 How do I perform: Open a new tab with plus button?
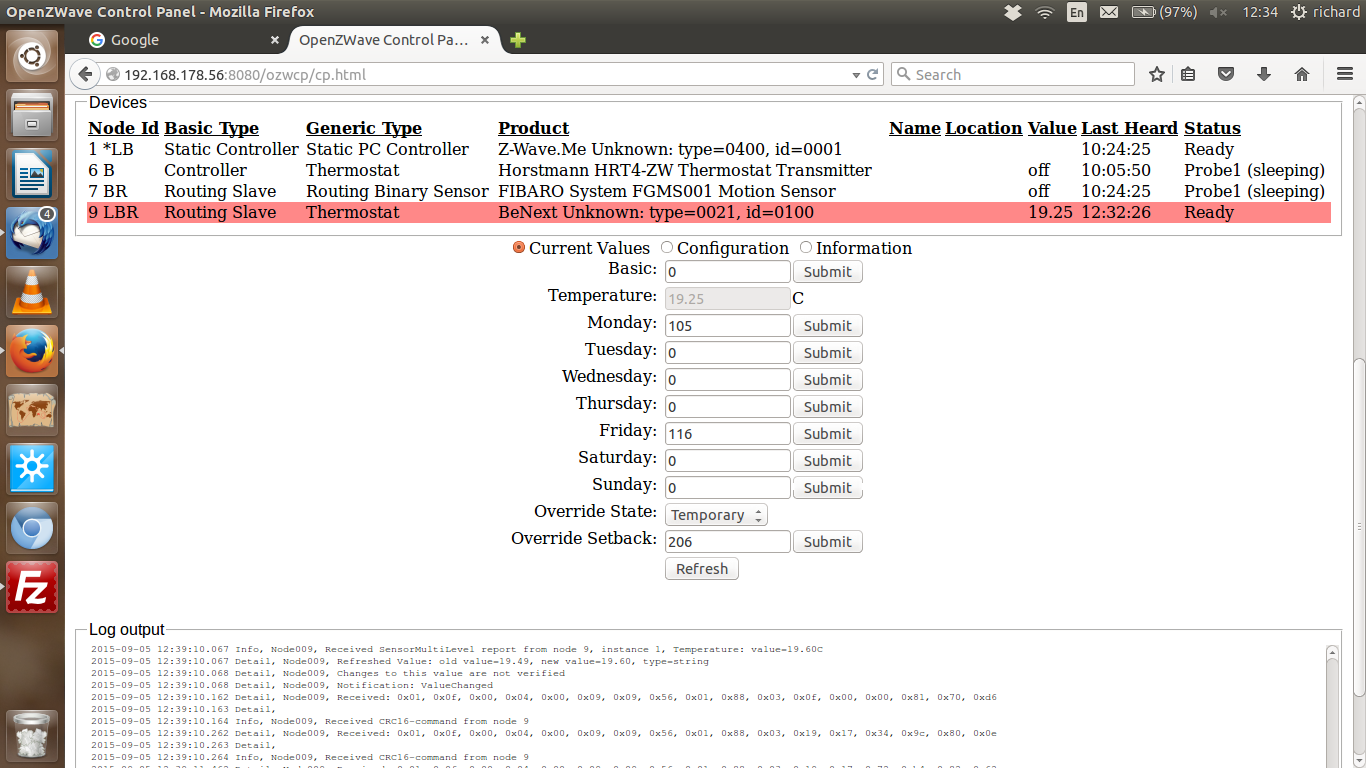click(517, 40)
